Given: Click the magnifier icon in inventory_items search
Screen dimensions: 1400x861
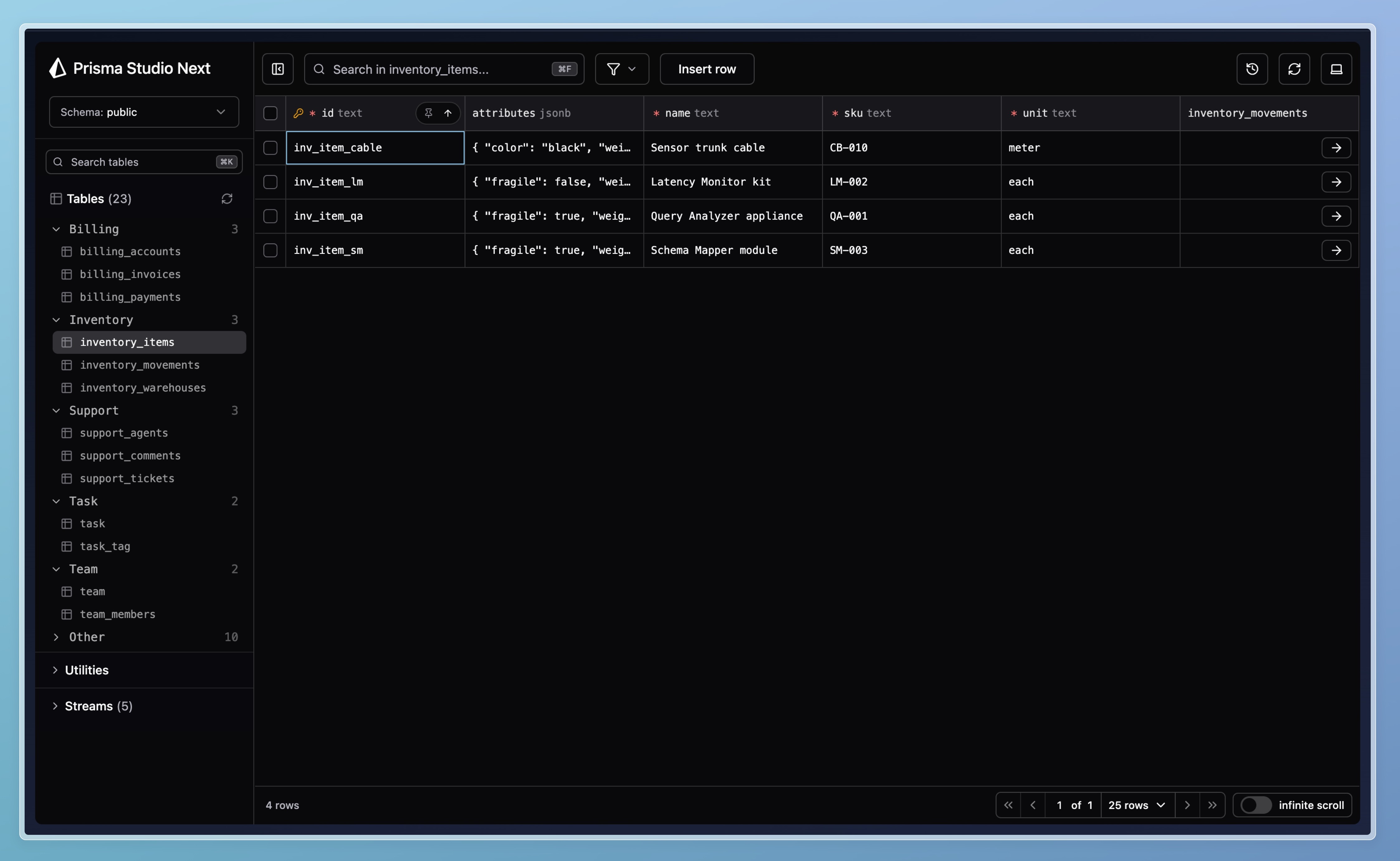Looking at the screenshot, I should 319,69.
